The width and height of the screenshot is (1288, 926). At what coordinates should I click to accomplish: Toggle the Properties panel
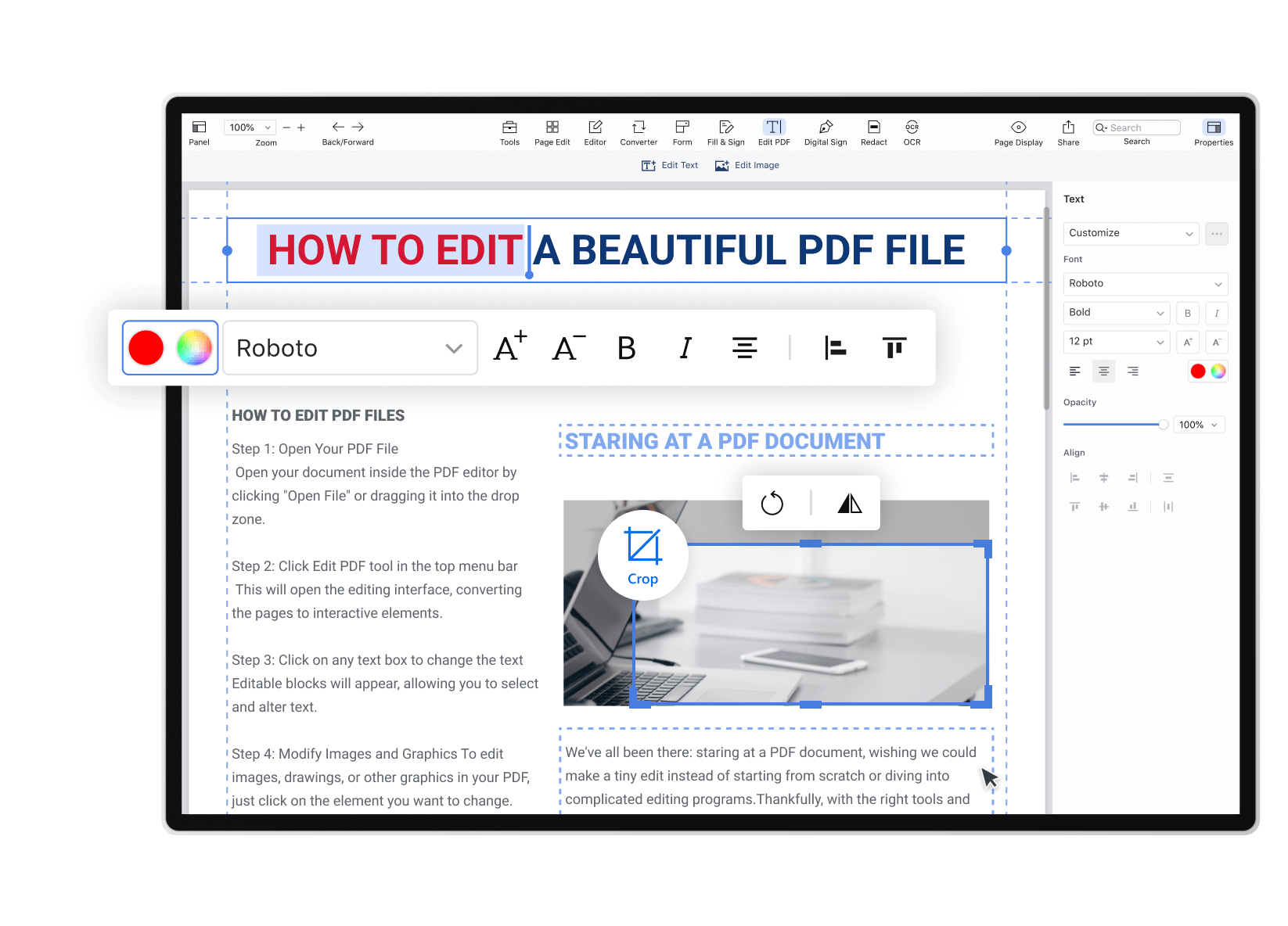coord(1214,127)
